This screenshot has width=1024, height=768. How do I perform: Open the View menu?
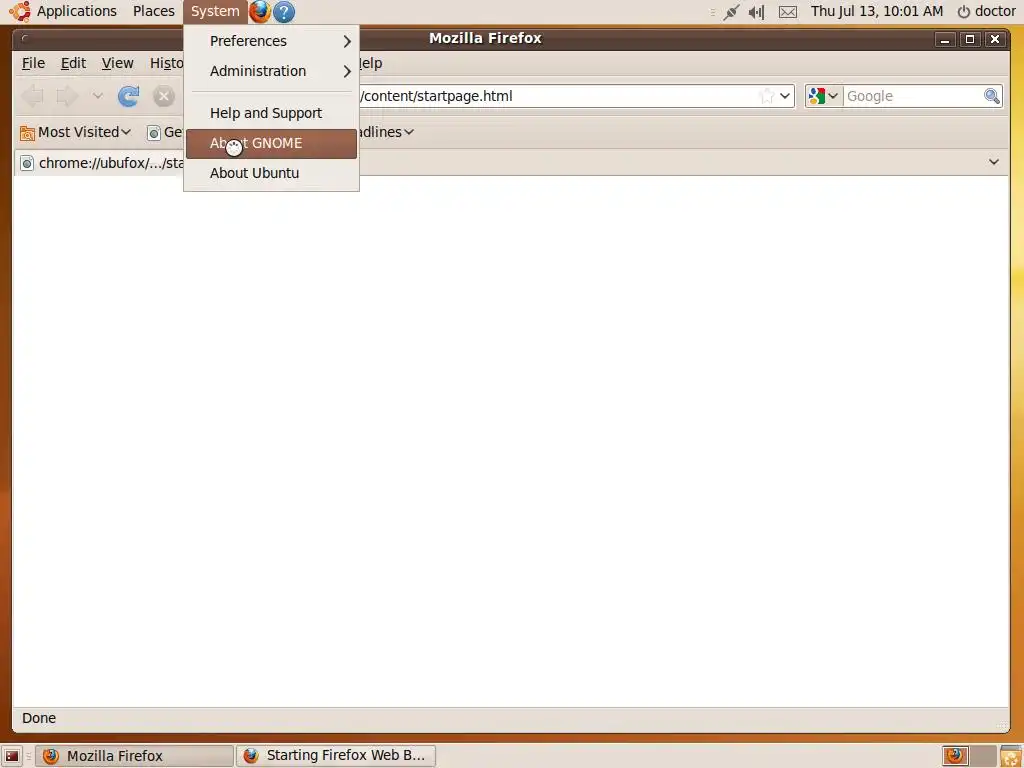point(118,63)
